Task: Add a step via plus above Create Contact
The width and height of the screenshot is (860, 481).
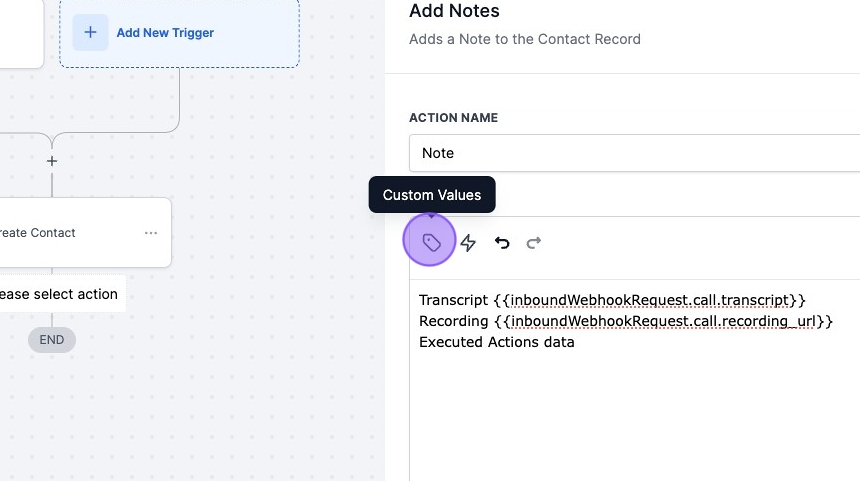Action: 52,161
